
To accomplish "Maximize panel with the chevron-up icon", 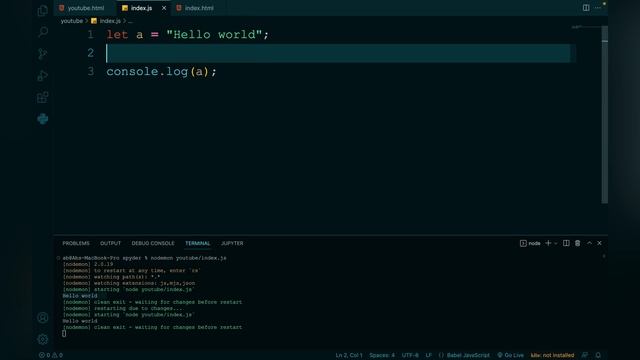I will pos(589,243).
